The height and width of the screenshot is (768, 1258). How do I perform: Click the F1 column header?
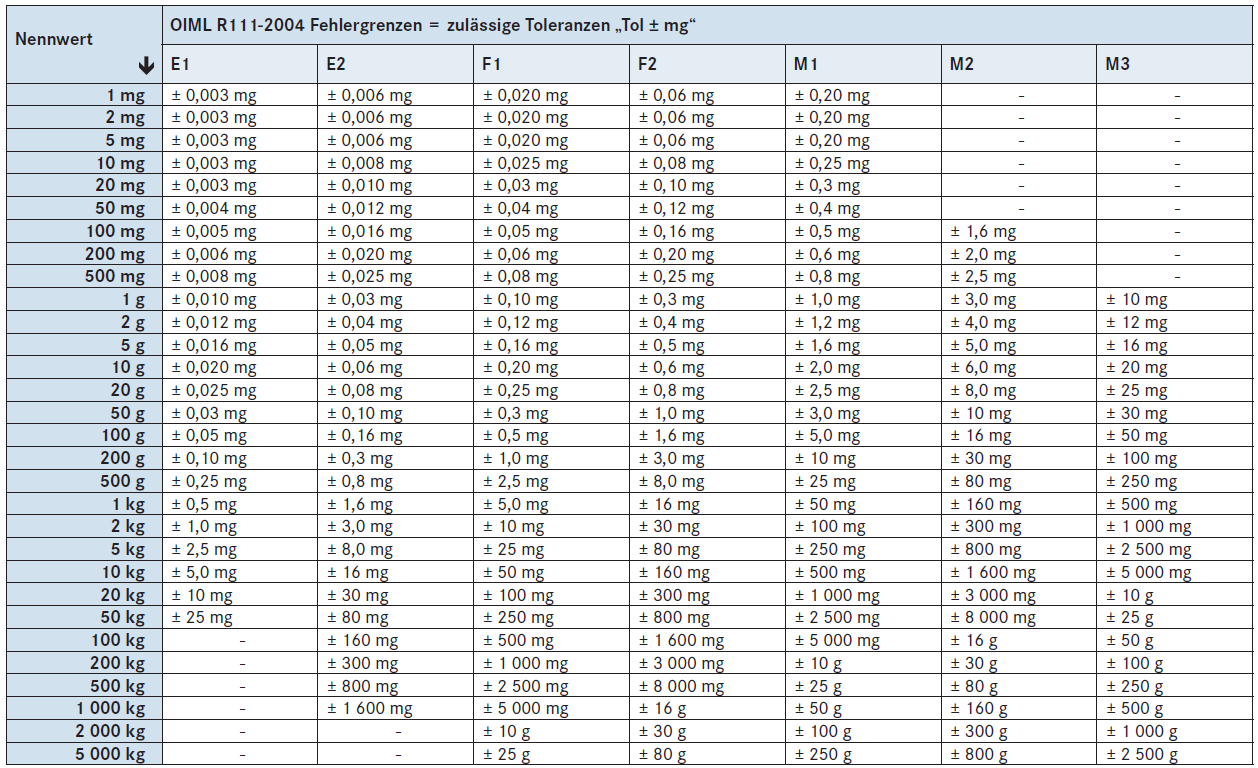coord(492,65)
